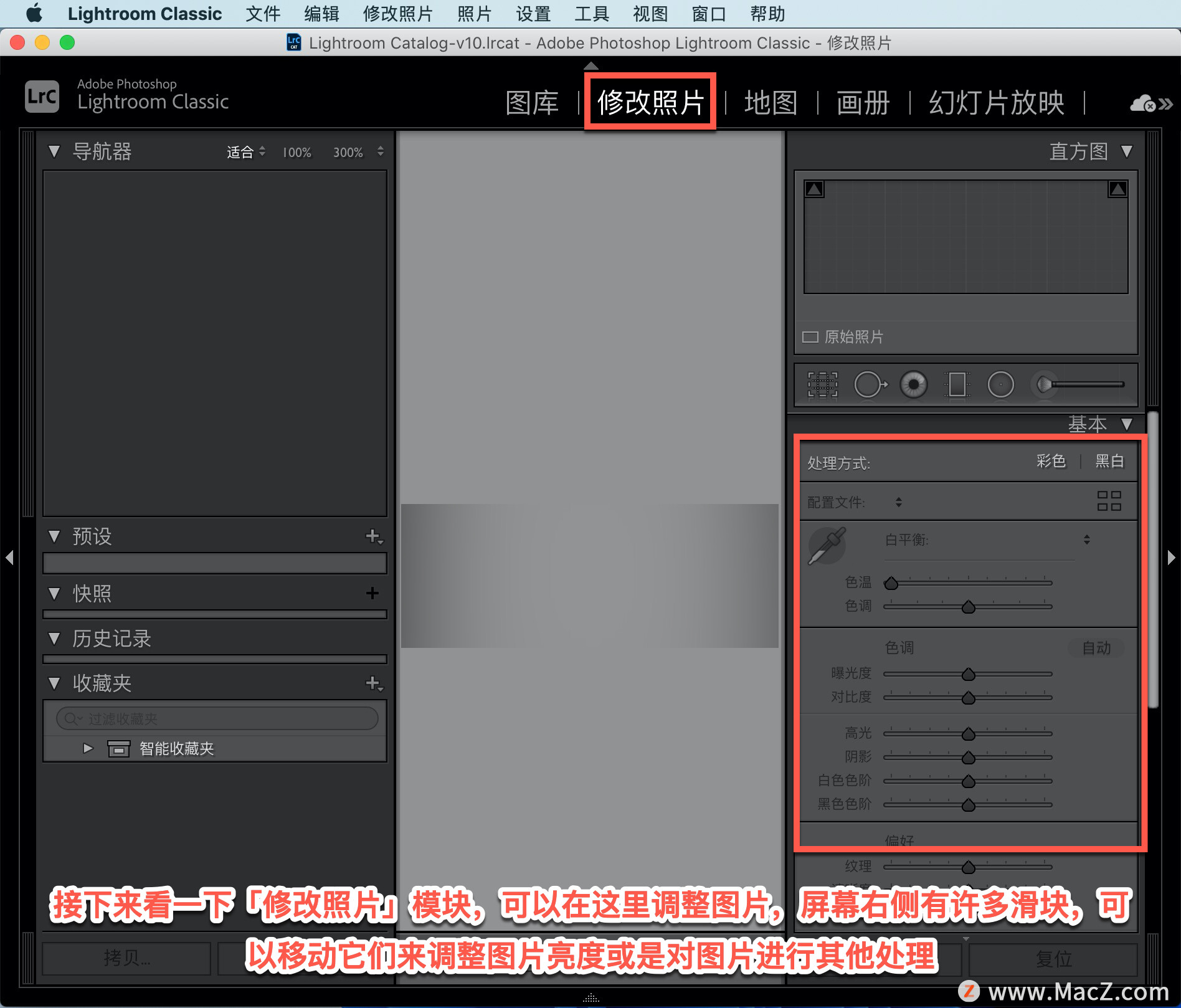Hide the left panel group arrow

9,557
